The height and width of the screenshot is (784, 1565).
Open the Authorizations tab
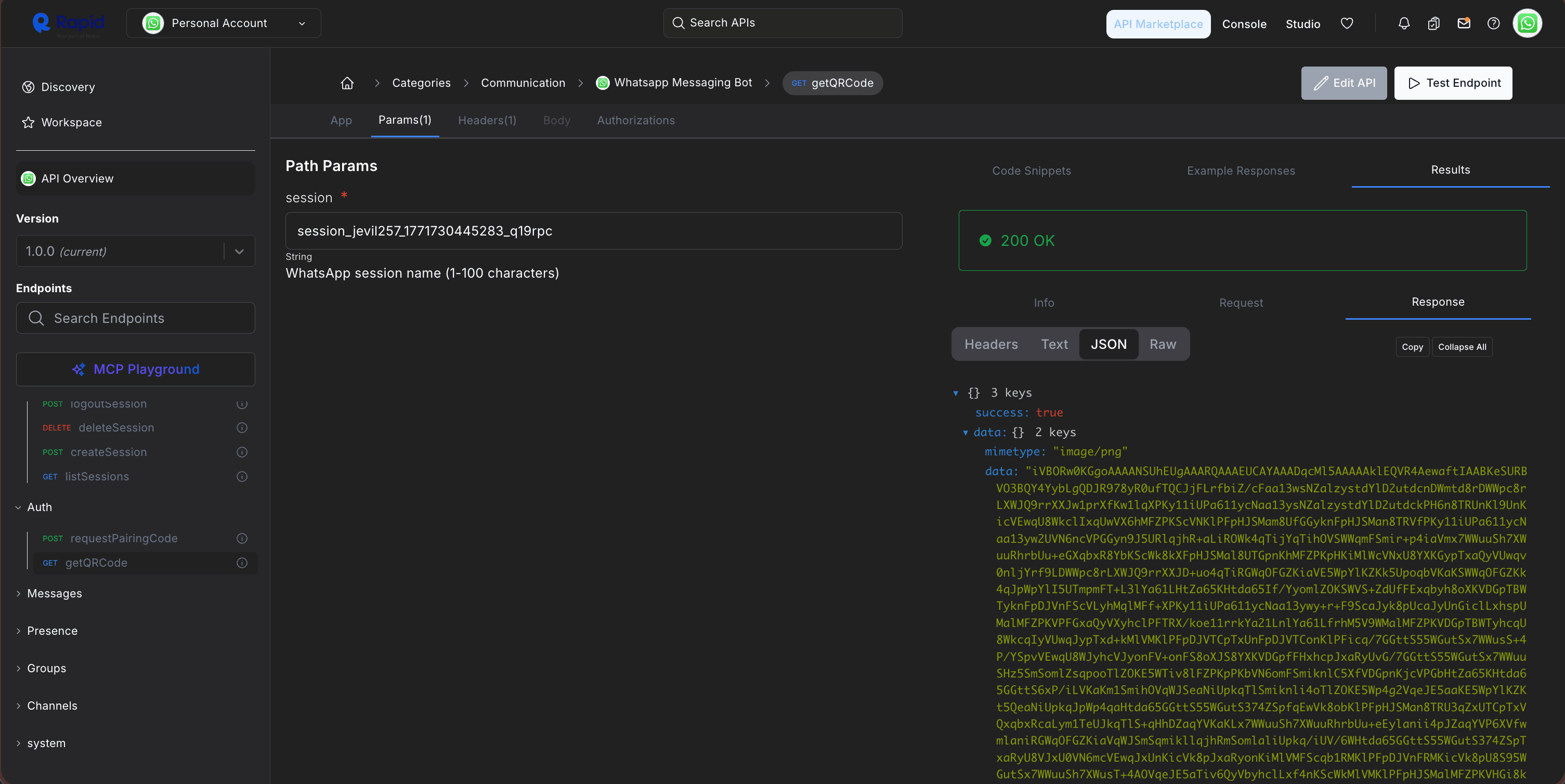635,120
